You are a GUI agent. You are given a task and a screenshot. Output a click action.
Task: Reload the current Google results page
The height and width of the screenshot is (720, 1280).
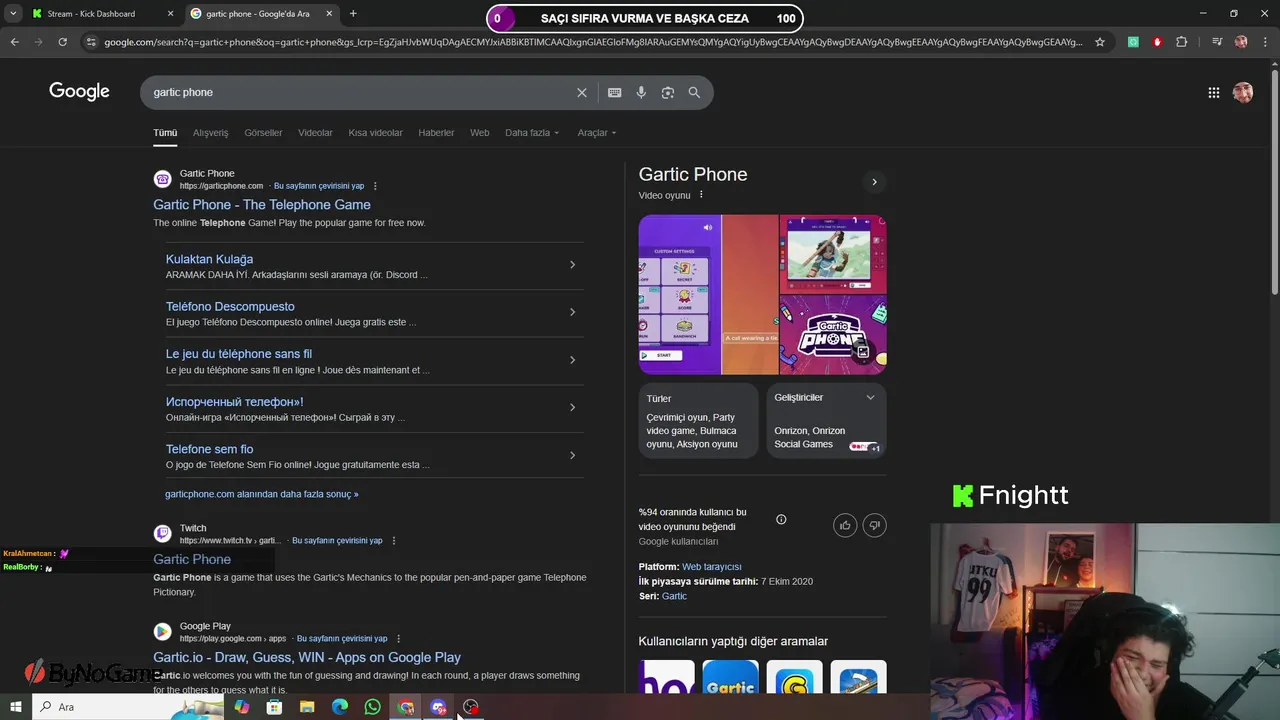(62, 42)
